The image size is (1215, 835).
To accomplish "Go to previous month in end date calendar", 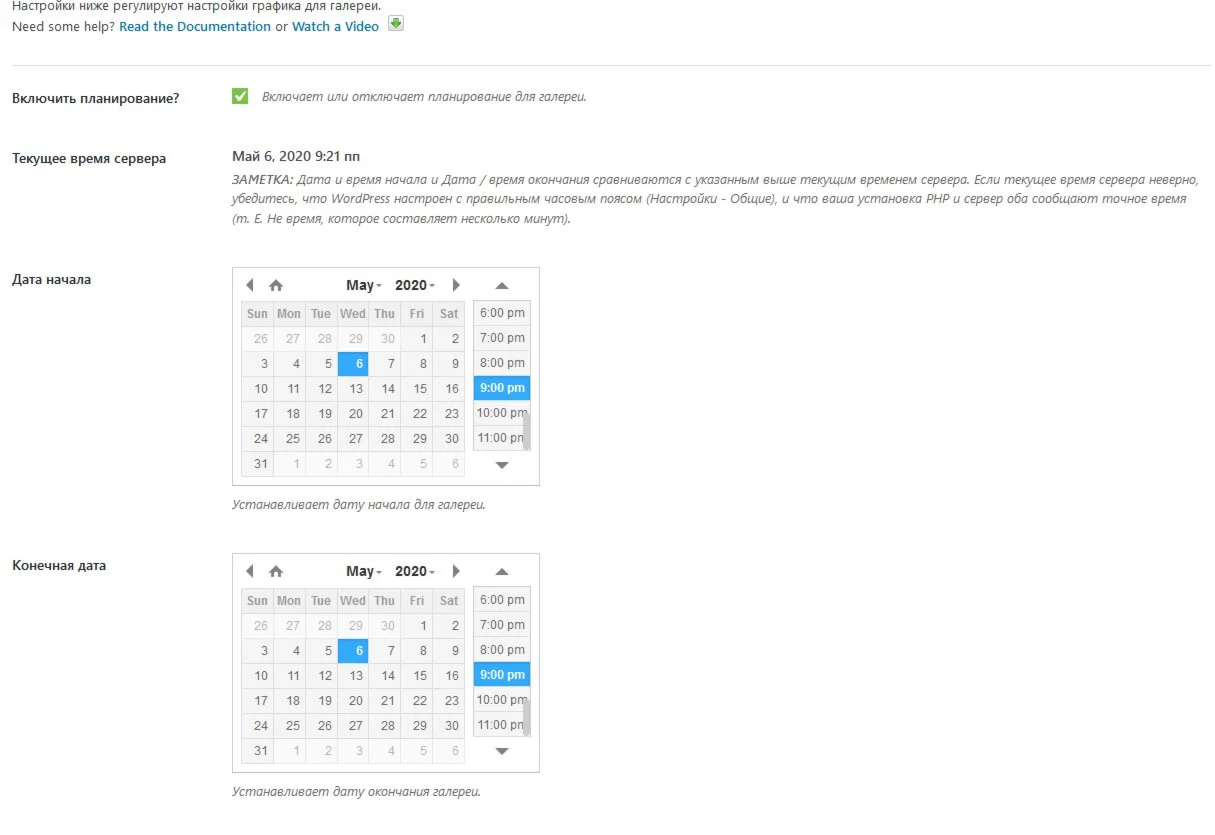I will [x=250, y=571].
